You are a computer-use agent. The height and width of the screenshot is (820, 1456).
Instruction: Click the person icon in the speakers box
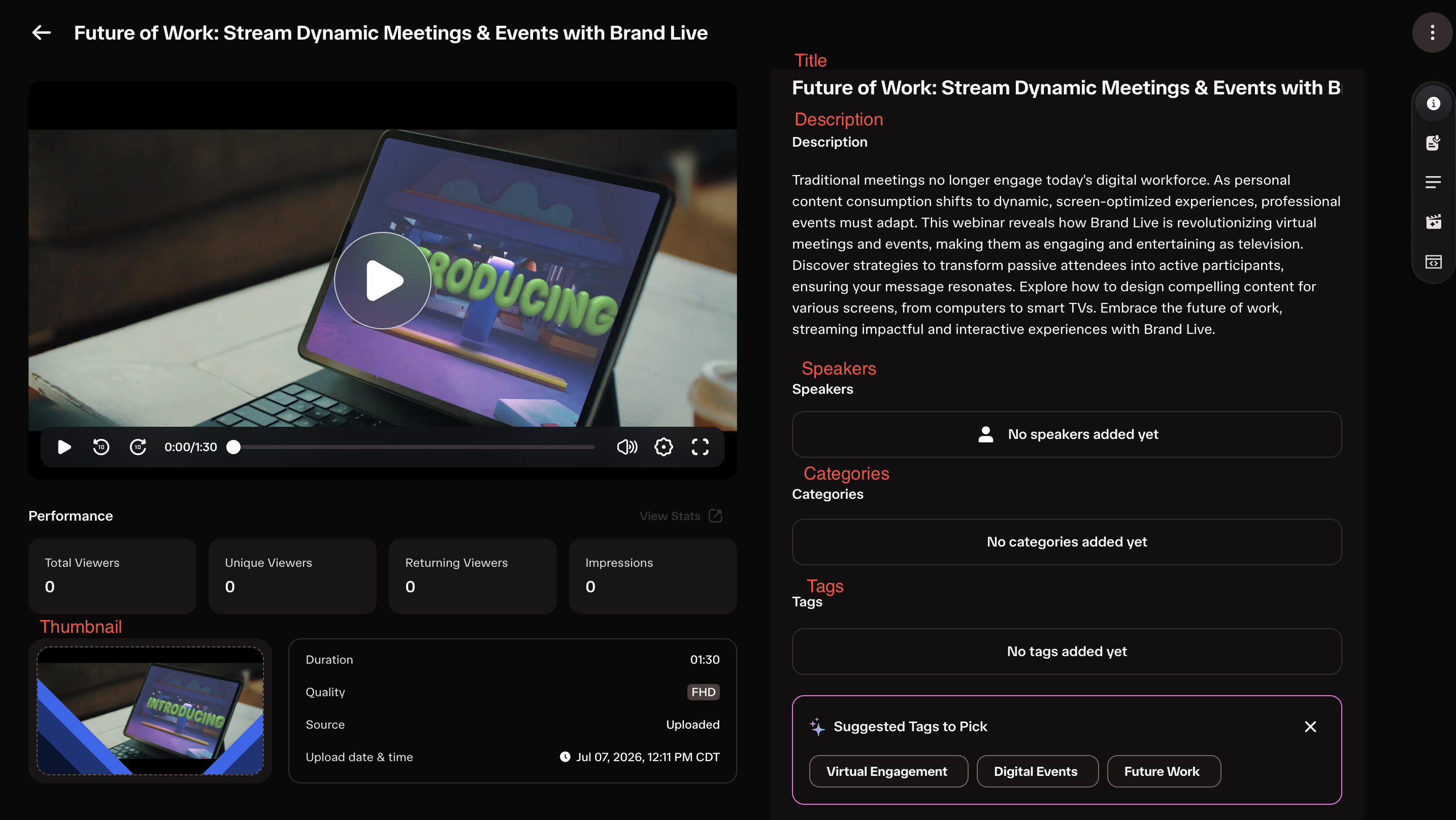pos(986,434)
